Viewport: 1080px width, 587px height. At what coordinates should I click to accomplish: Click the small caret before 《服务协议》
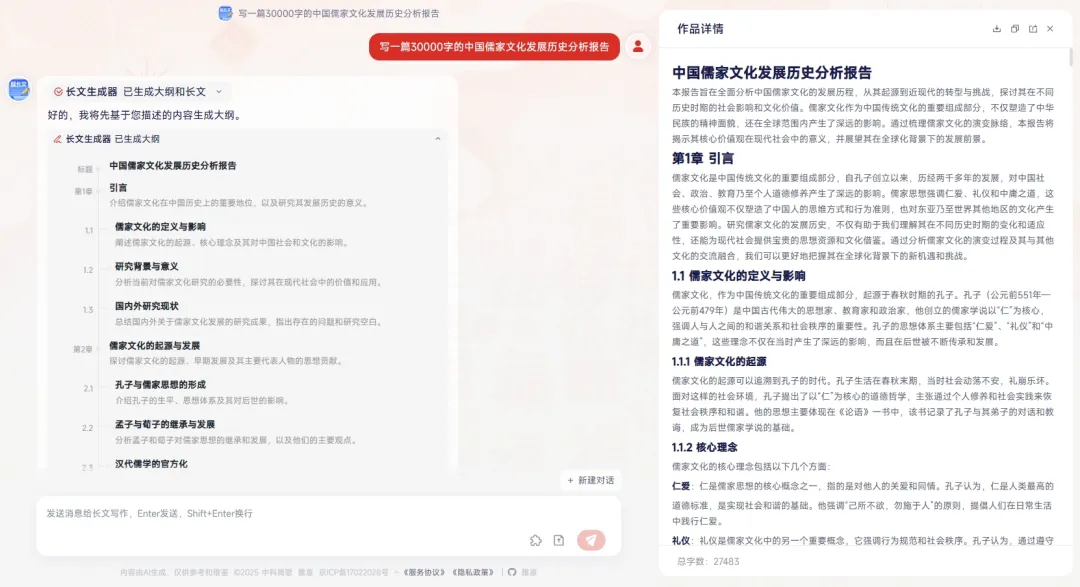[x=397, y=572]
